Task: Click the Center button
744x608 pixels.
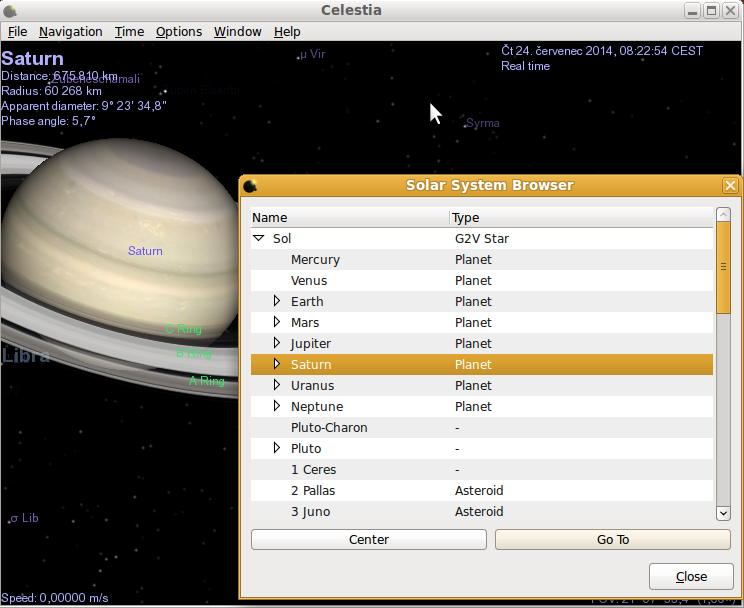Action: point(369,540)
